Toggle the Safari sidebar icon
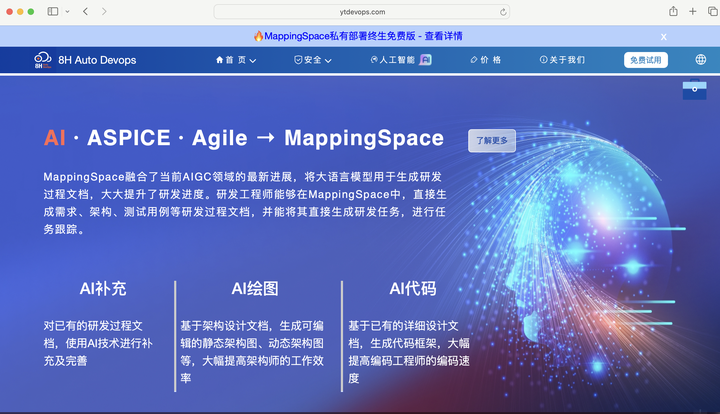 (53, 11)
